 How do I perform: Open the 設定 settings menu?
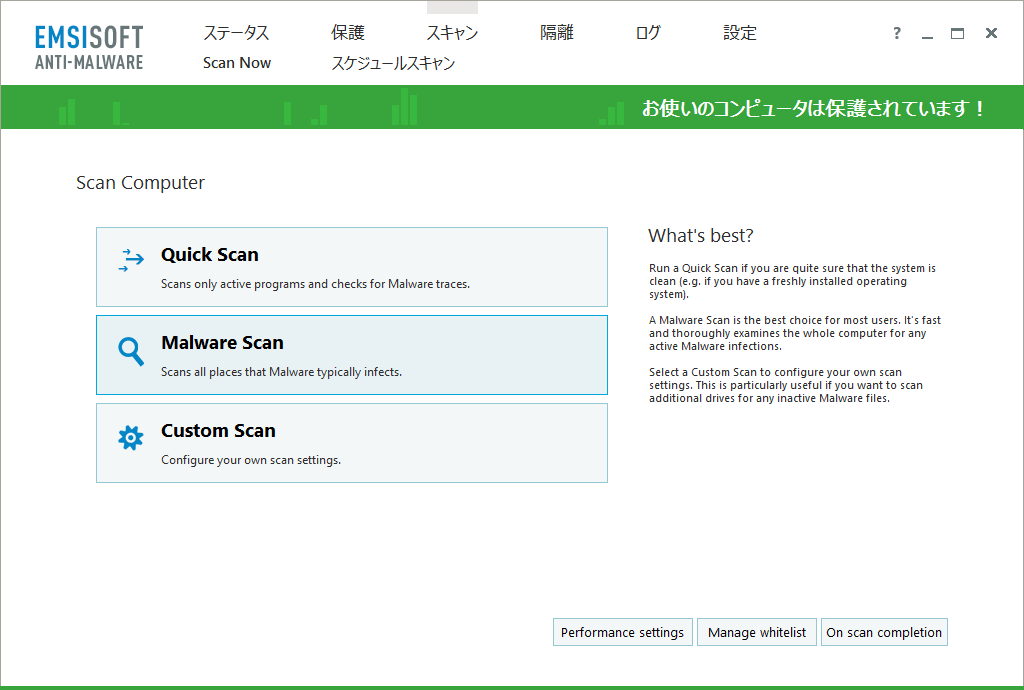coord(739,32)
